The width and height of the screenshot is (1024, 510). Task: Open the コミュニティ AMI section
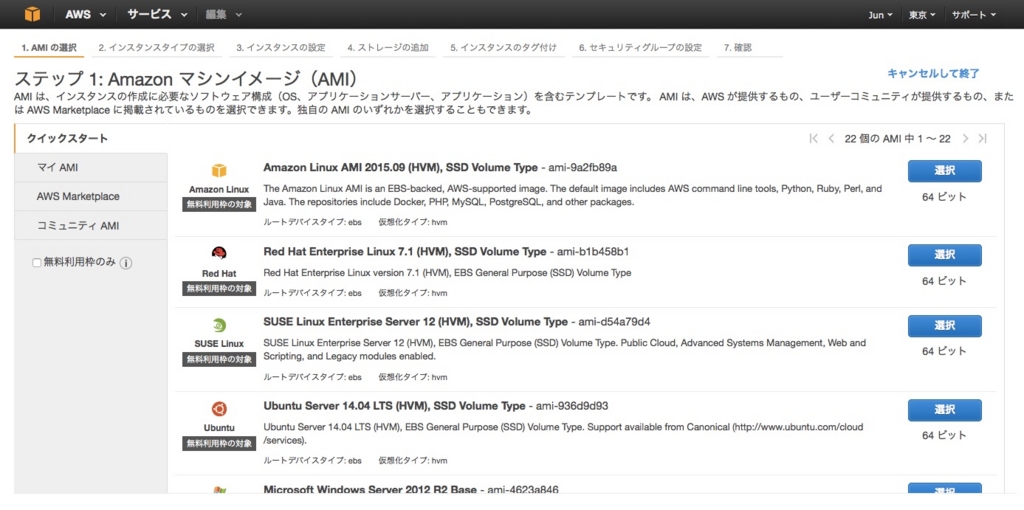click(x=91, y=225)
